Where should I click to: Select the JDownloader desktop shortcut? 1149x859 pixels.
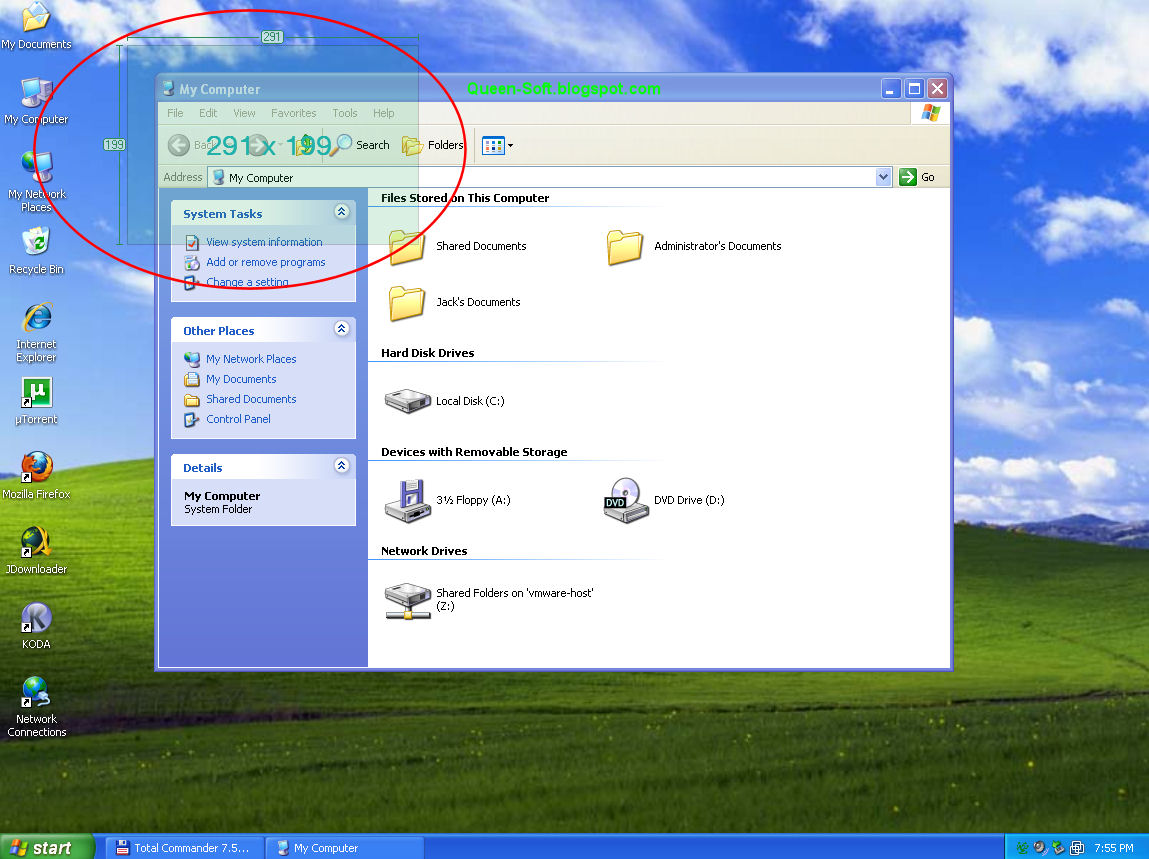(x=36, y=550)
